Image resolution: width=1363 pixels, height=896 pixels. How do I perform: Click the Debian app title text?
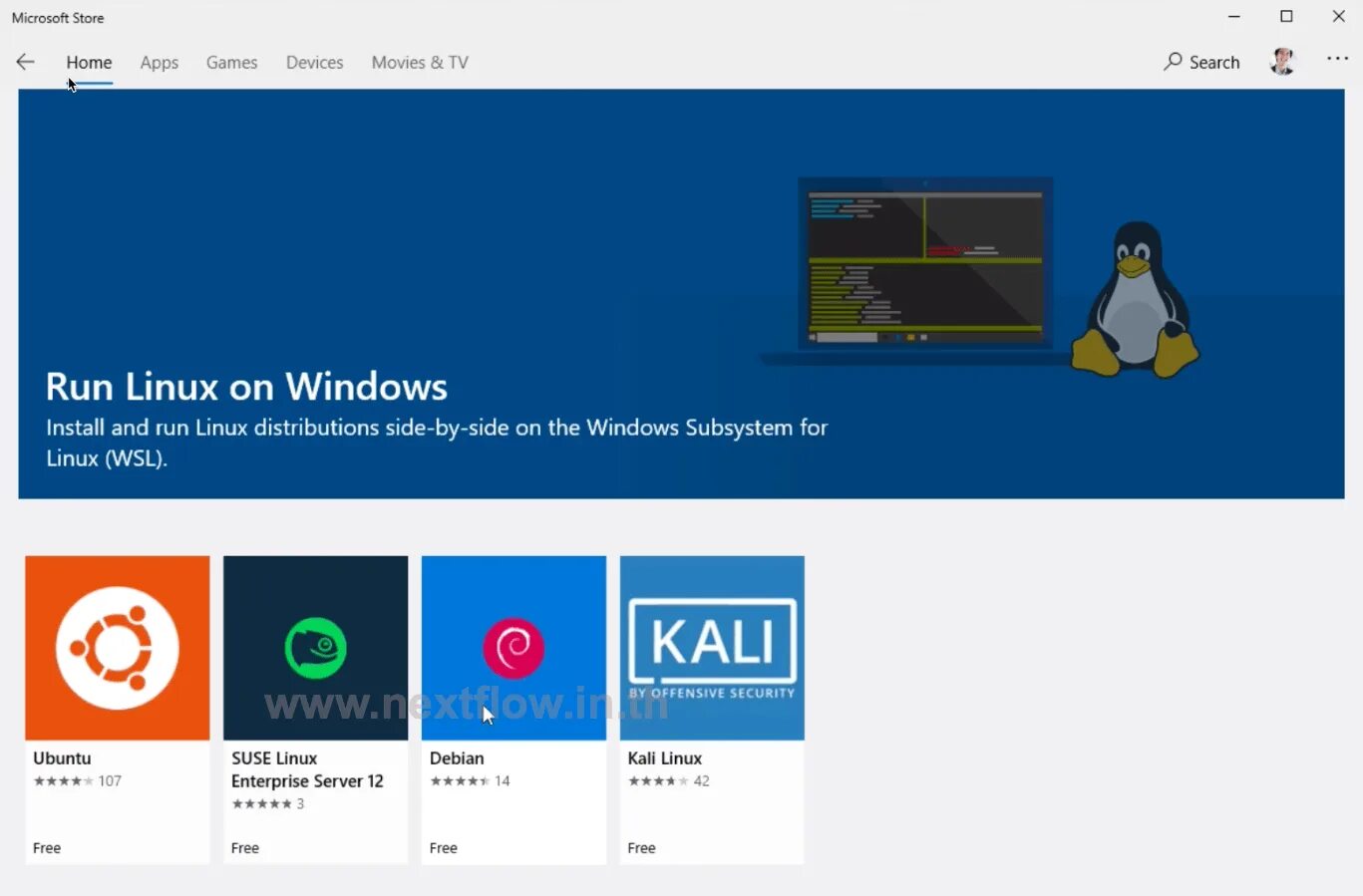457,758
